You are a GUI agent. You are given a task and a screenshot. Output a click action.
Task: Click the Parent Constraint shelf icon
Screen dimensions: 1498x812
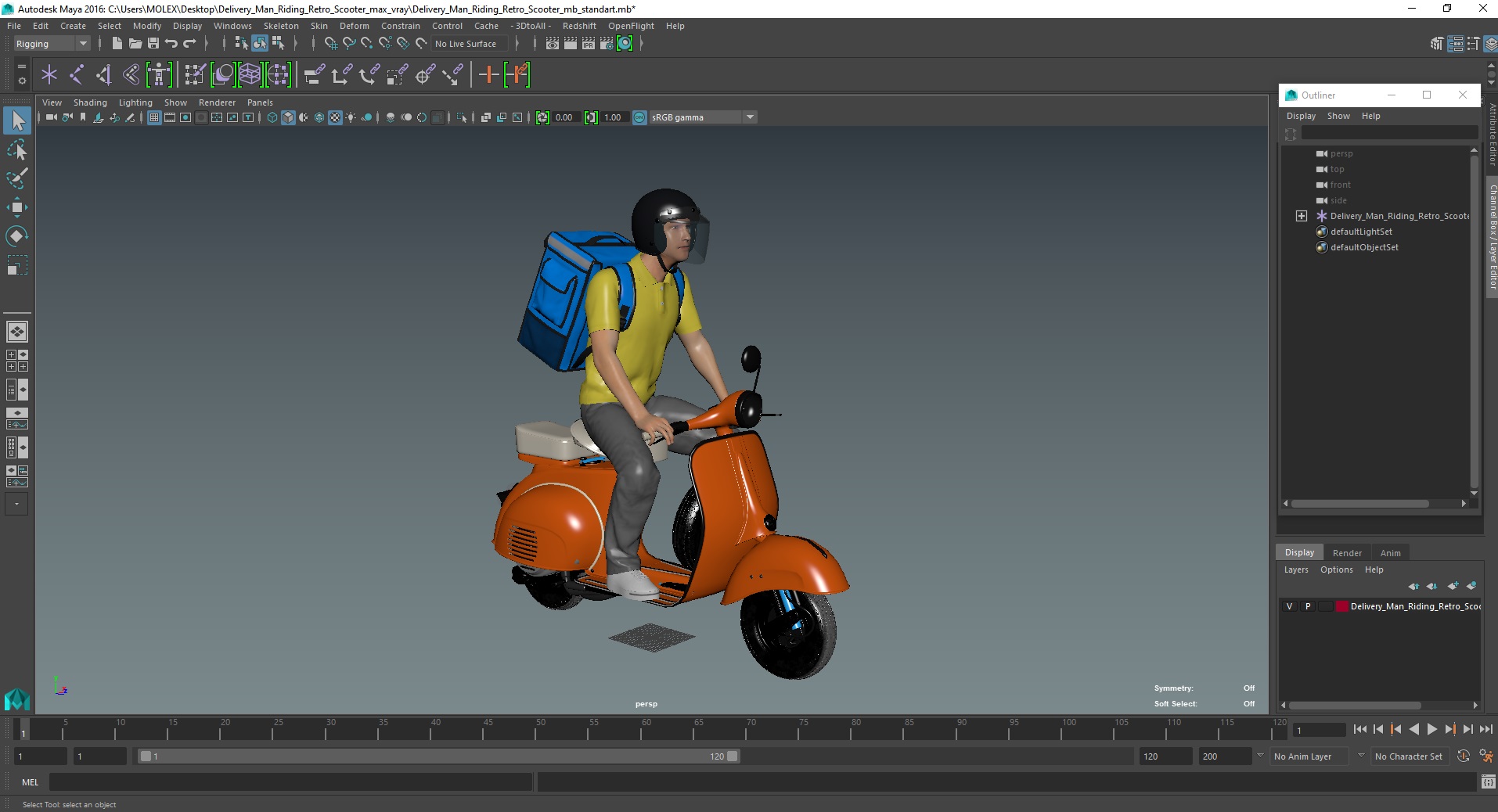click(x=314, y=74)
